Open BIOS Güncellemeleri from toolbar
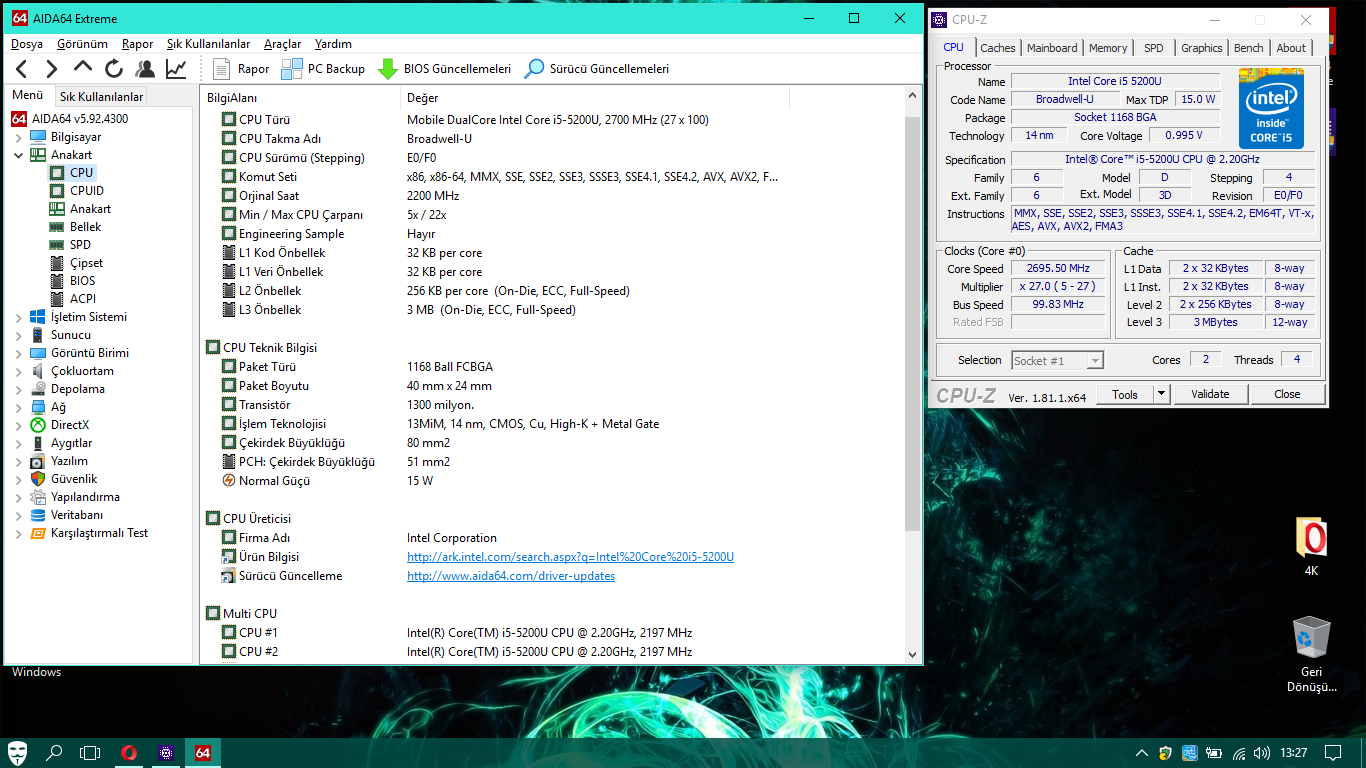The height and width of the screenshot is (768, 1366). 444,69
